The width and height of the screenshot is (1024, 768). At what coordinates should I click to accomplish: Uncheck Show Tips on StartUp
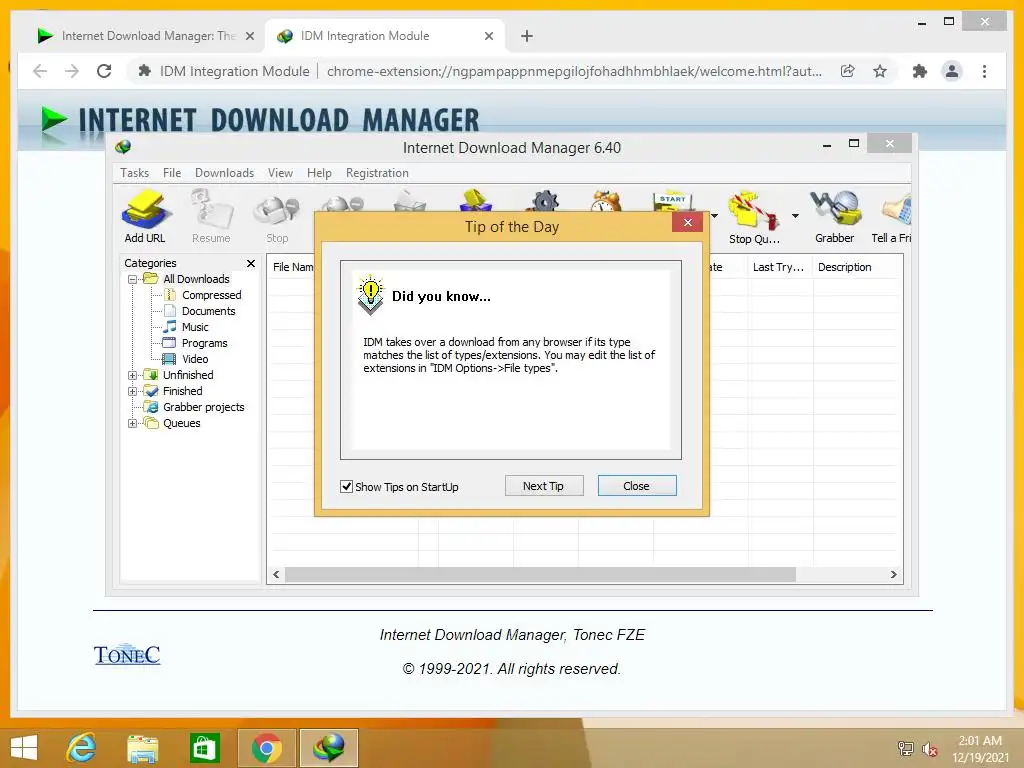coord(347,487)
